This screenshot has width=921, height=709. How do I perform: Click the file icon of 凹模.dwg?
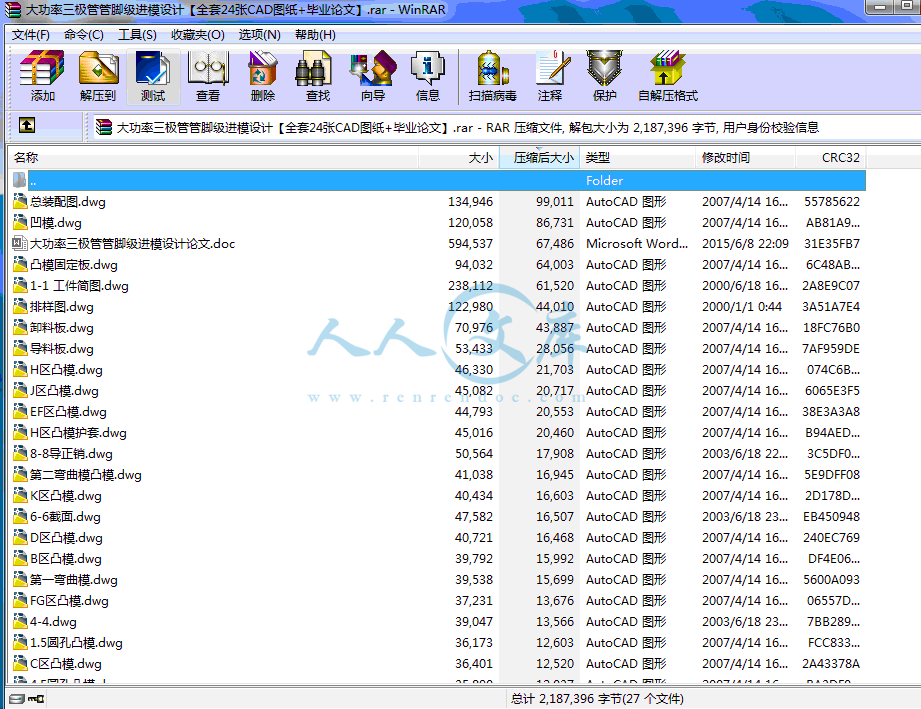tap(20, 222)
